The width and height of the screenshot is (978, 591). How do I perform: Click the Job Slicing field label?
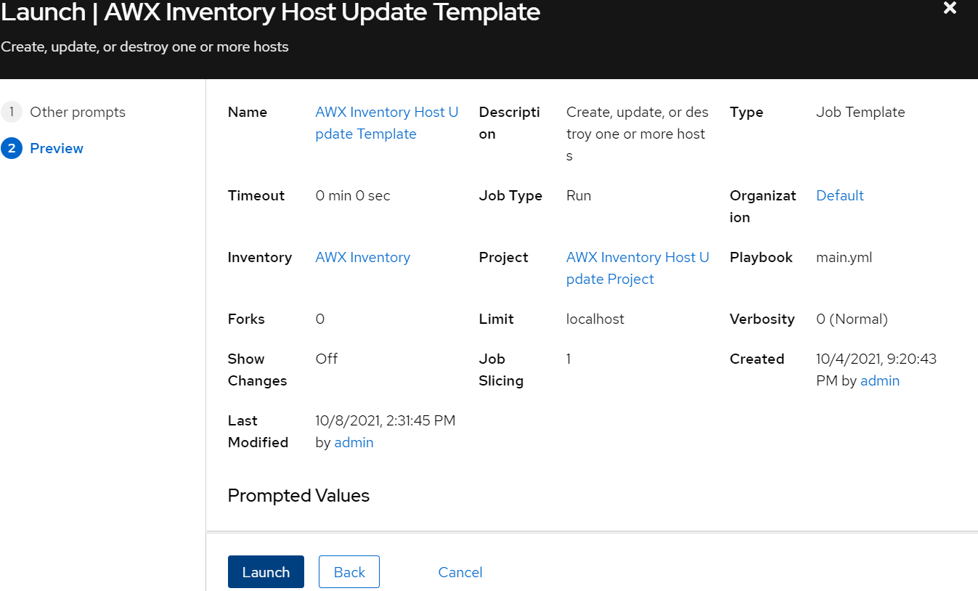(x=501, y=370)
